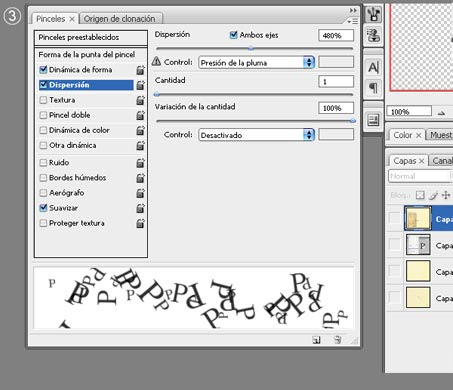Switch to Origen de clonación tab
Image resolution: width=453 pixels, height=390 pixels.
[120, 19]
